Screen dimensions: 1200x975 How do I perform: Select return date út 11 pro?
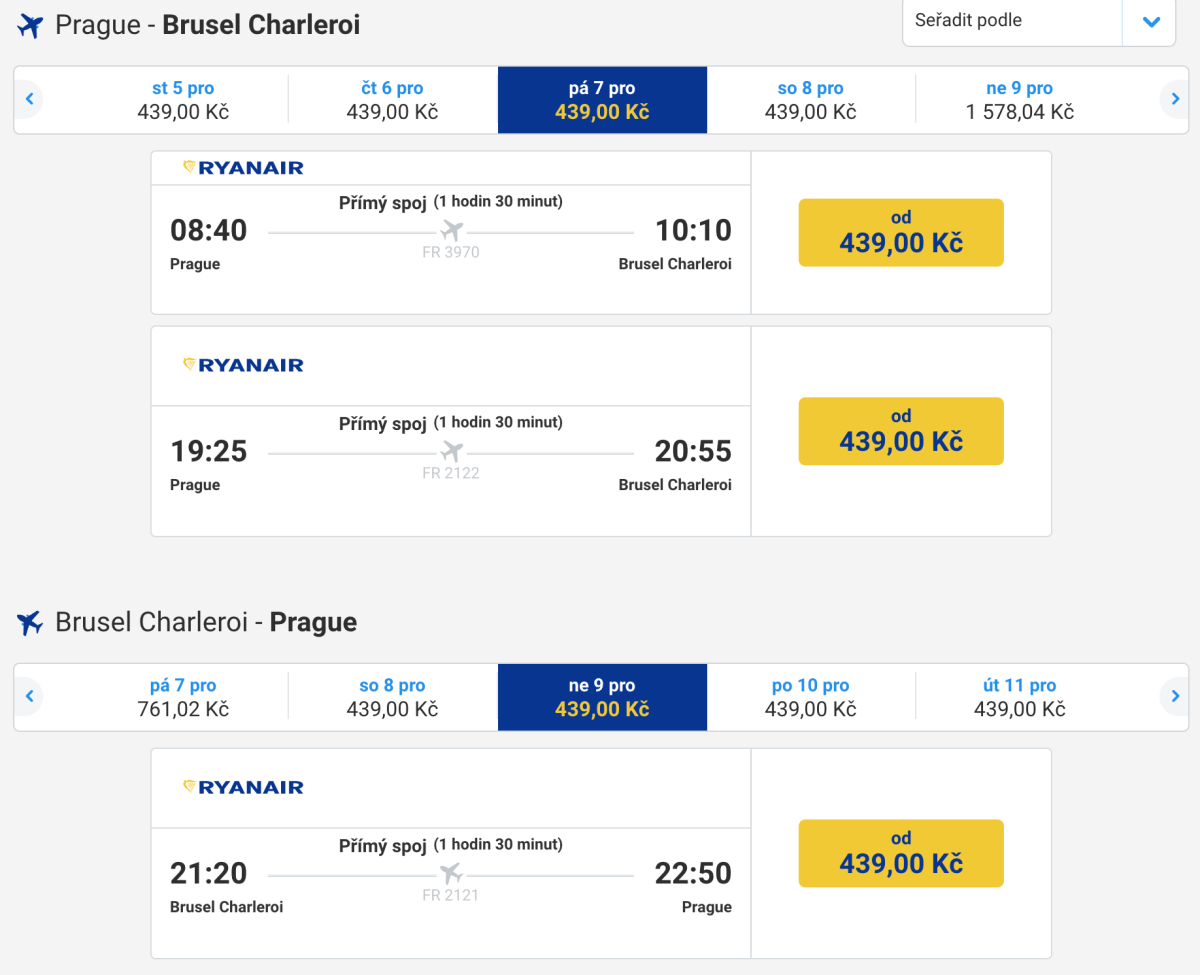click(x=1019, y=697)
